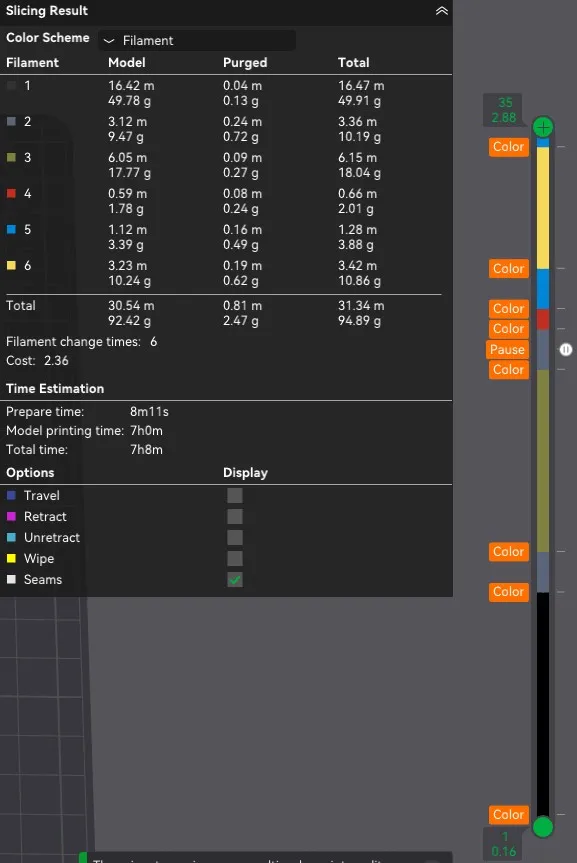The image size is (577, 863).
Task: Click the Total column header
Action: (x=353, y=63)
